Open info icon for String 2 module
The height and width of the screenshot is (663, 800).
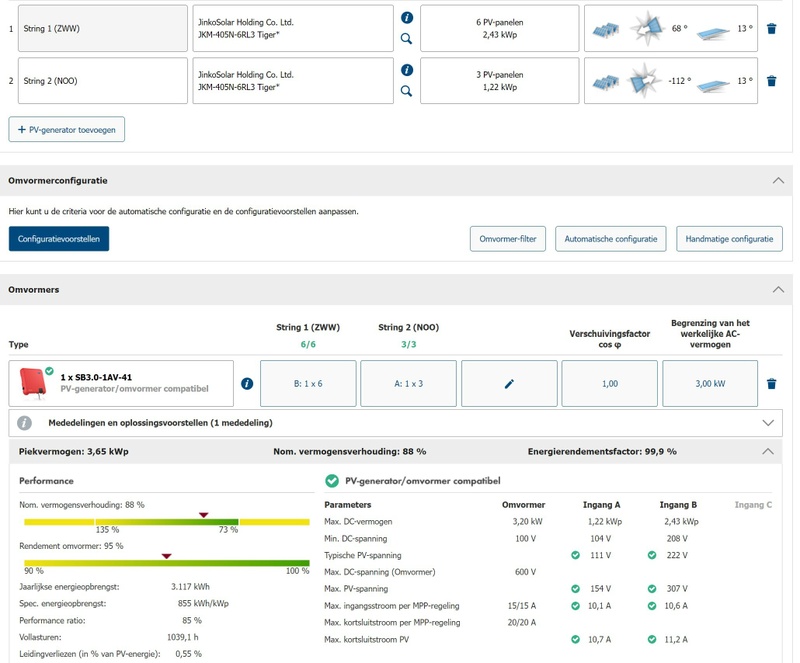[x=406, y=70]
